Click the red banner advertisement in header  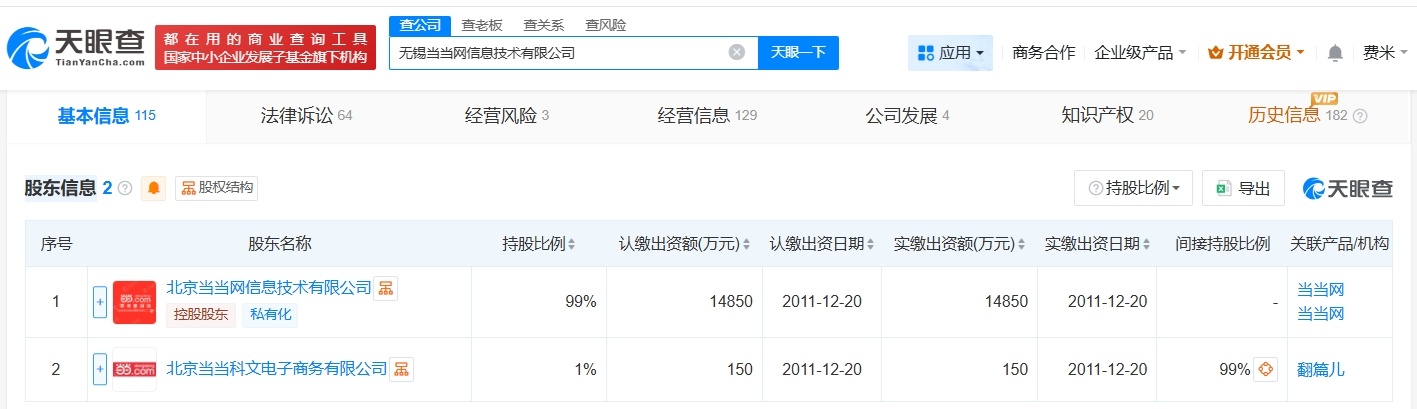click(x=265, y=47)
